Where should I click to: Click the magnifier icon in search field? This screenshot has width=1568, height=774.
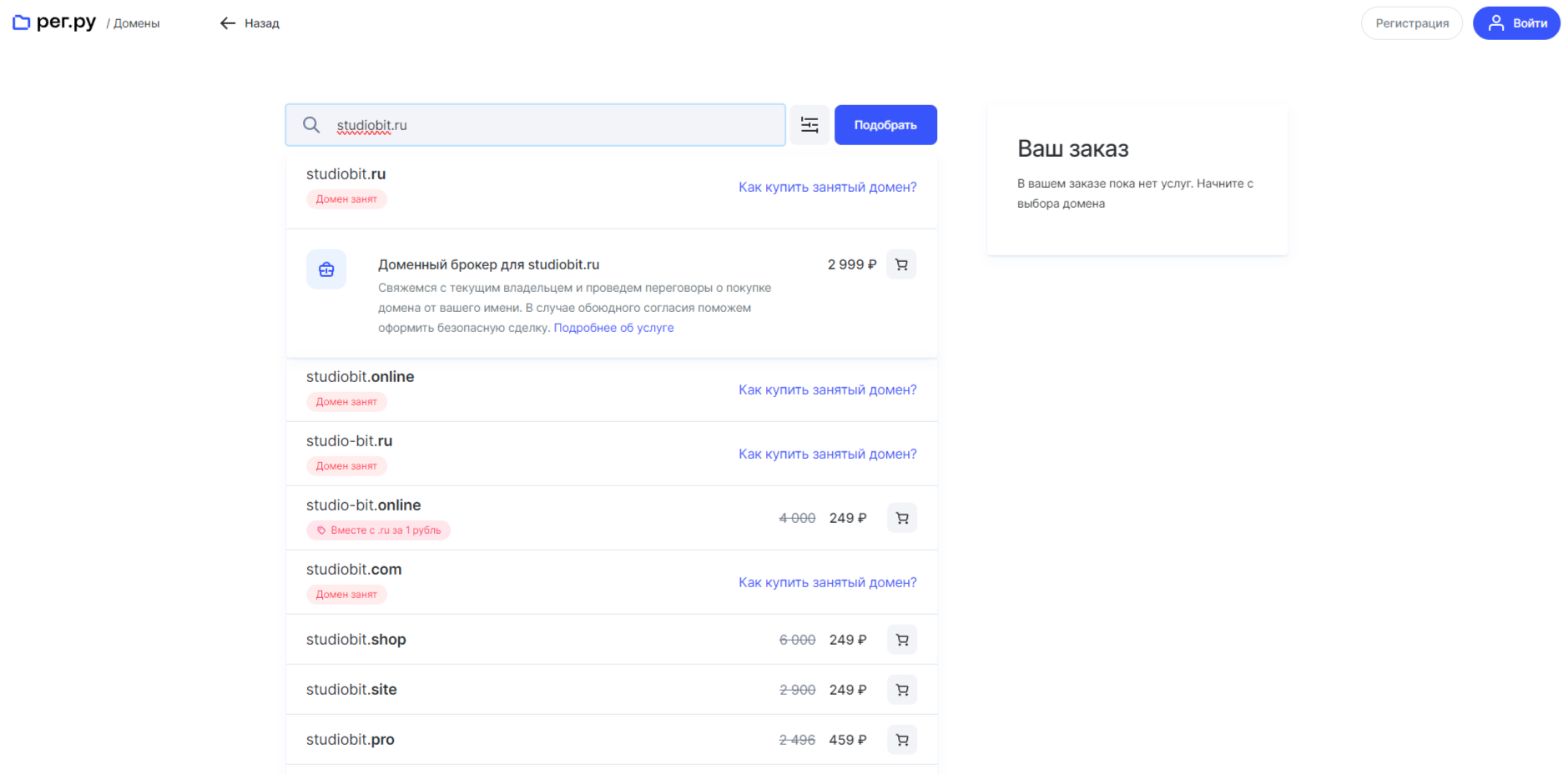click(x=311, y=125)
